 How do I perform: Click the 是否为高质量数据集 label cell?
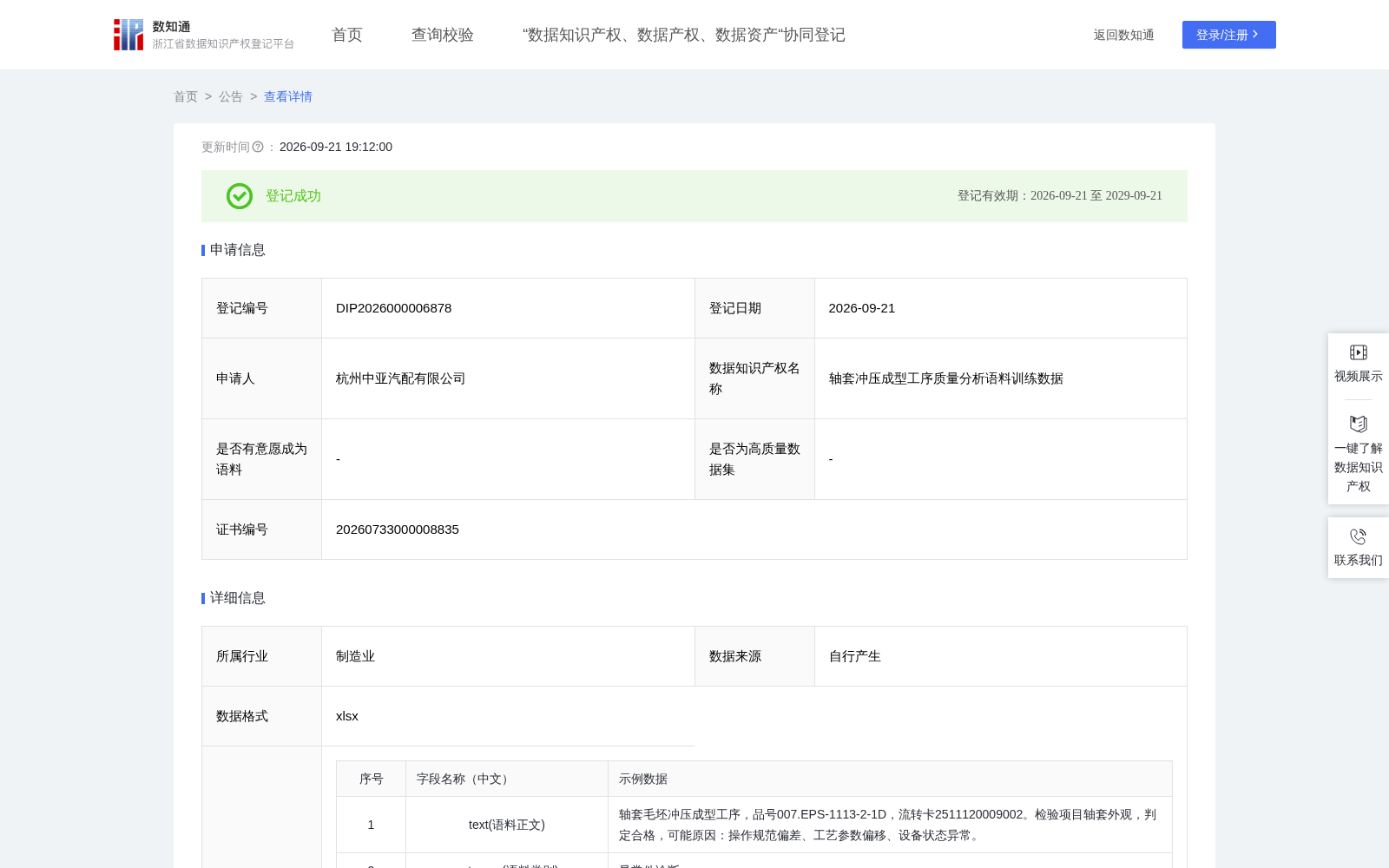click(755, 459)
